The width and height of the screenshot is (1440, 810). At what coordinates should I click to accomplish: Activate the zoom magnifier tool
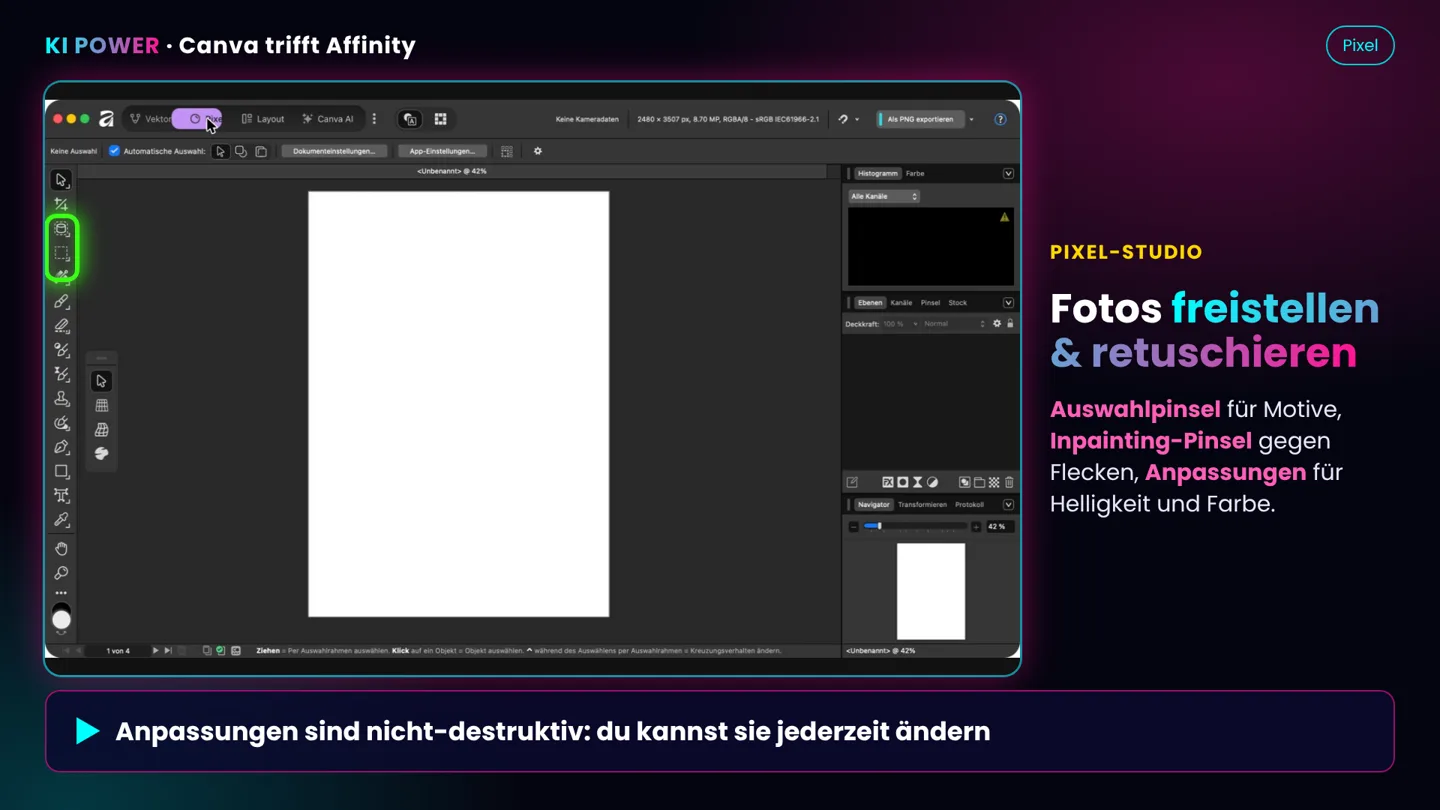[61, 573]
